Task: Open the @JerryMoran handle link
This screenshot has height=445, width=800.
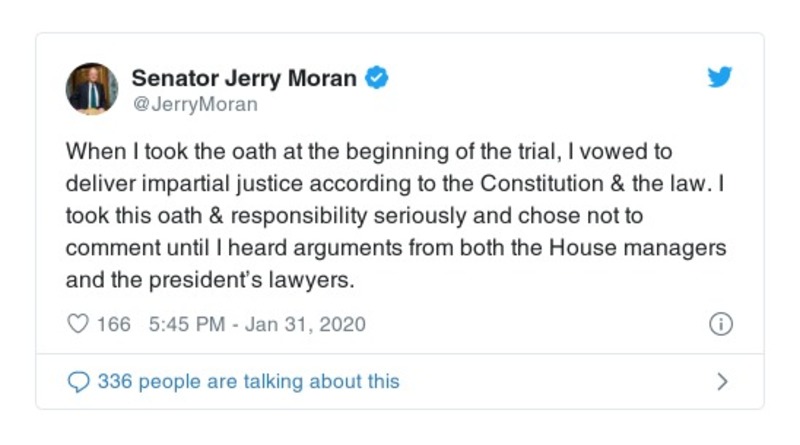Action: pyautogui.click(x=194, y=104)
